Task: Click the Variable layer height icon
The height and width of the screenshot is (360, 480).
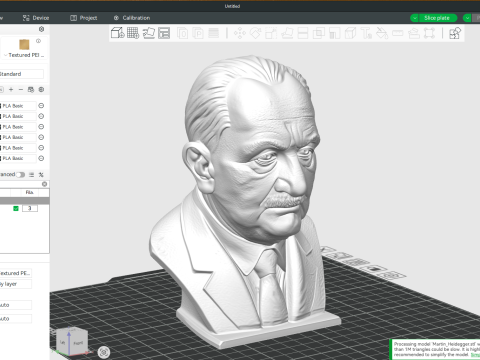Action: click(214, 33)
